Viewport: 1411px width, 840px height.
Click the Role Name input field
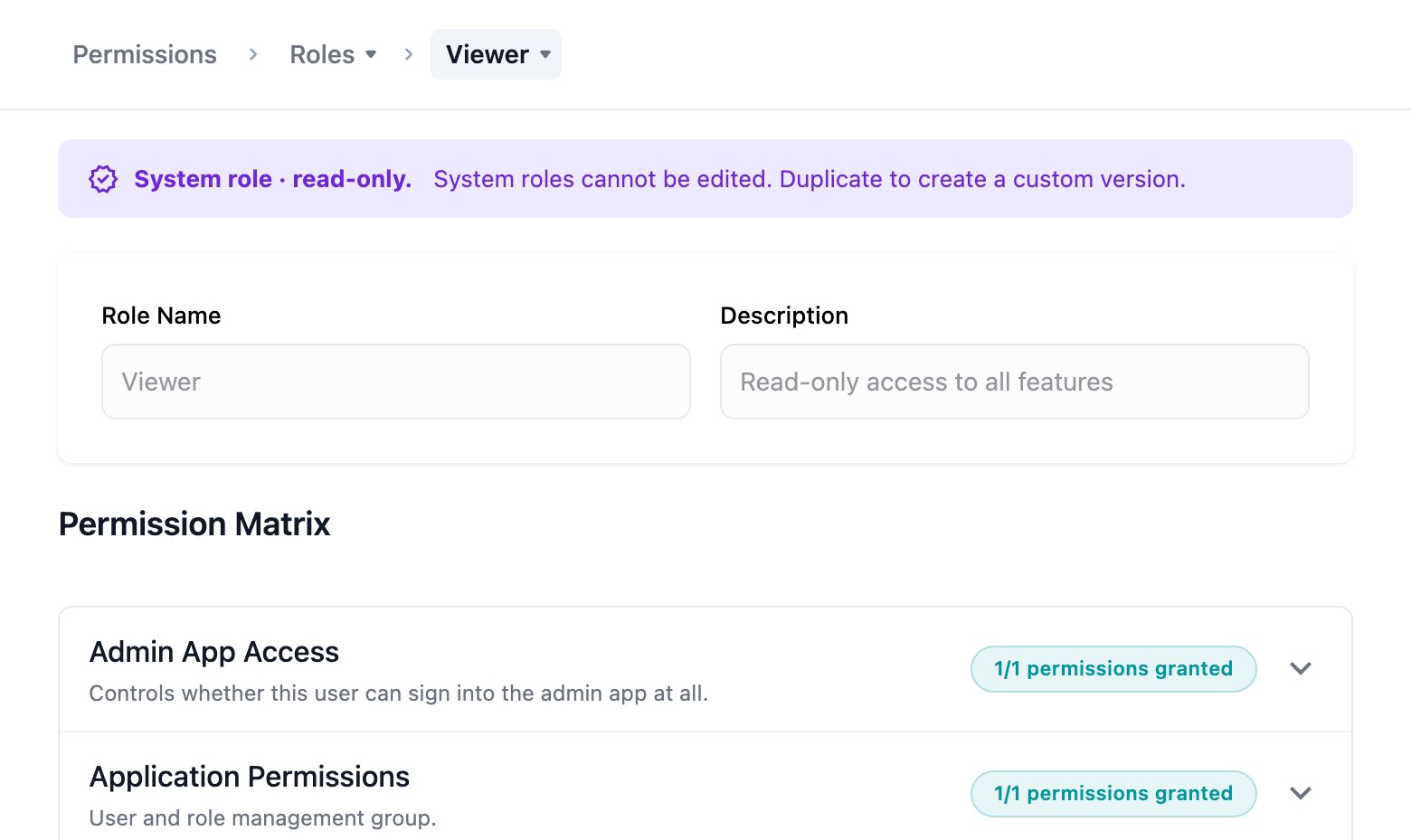(x=396, y=382)
